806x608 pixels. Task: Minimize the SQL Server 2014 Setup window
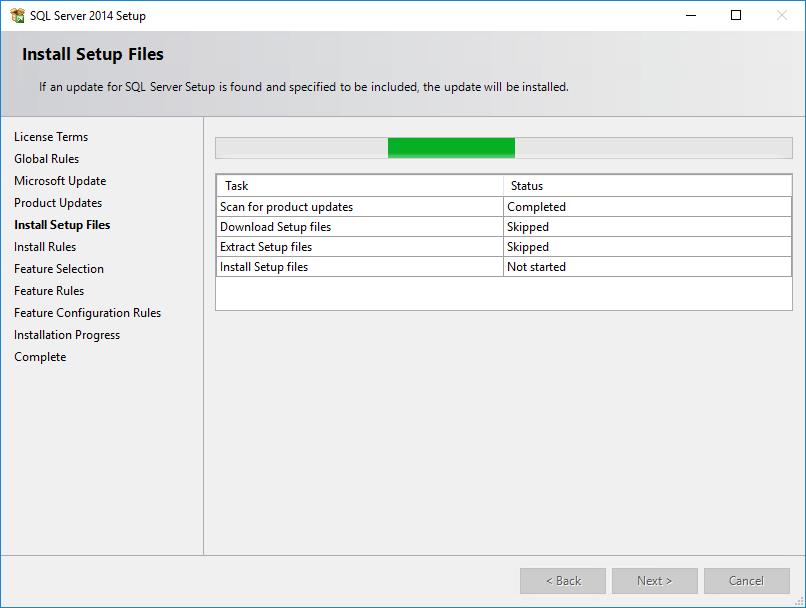(x=691, y=15)
